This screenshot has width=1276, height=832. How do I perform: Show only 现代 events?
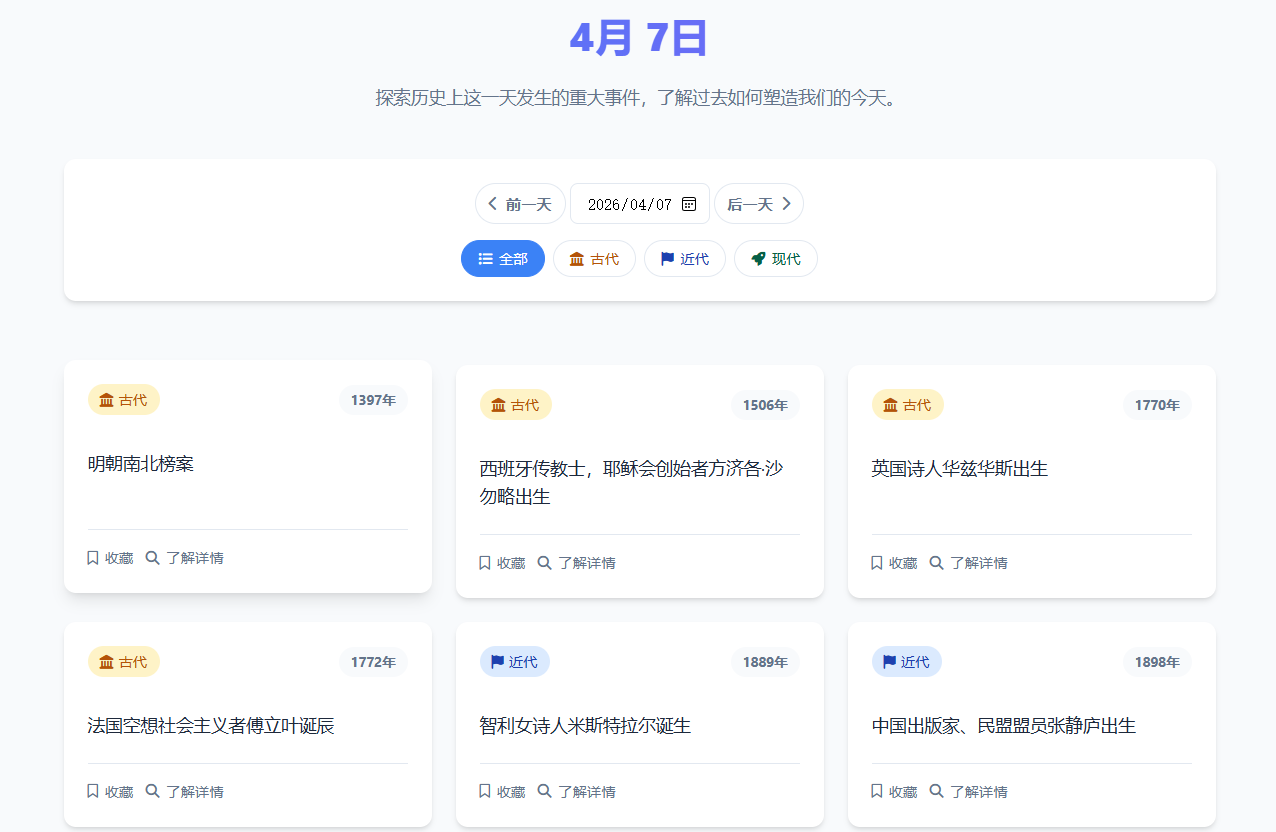[776, 259]
